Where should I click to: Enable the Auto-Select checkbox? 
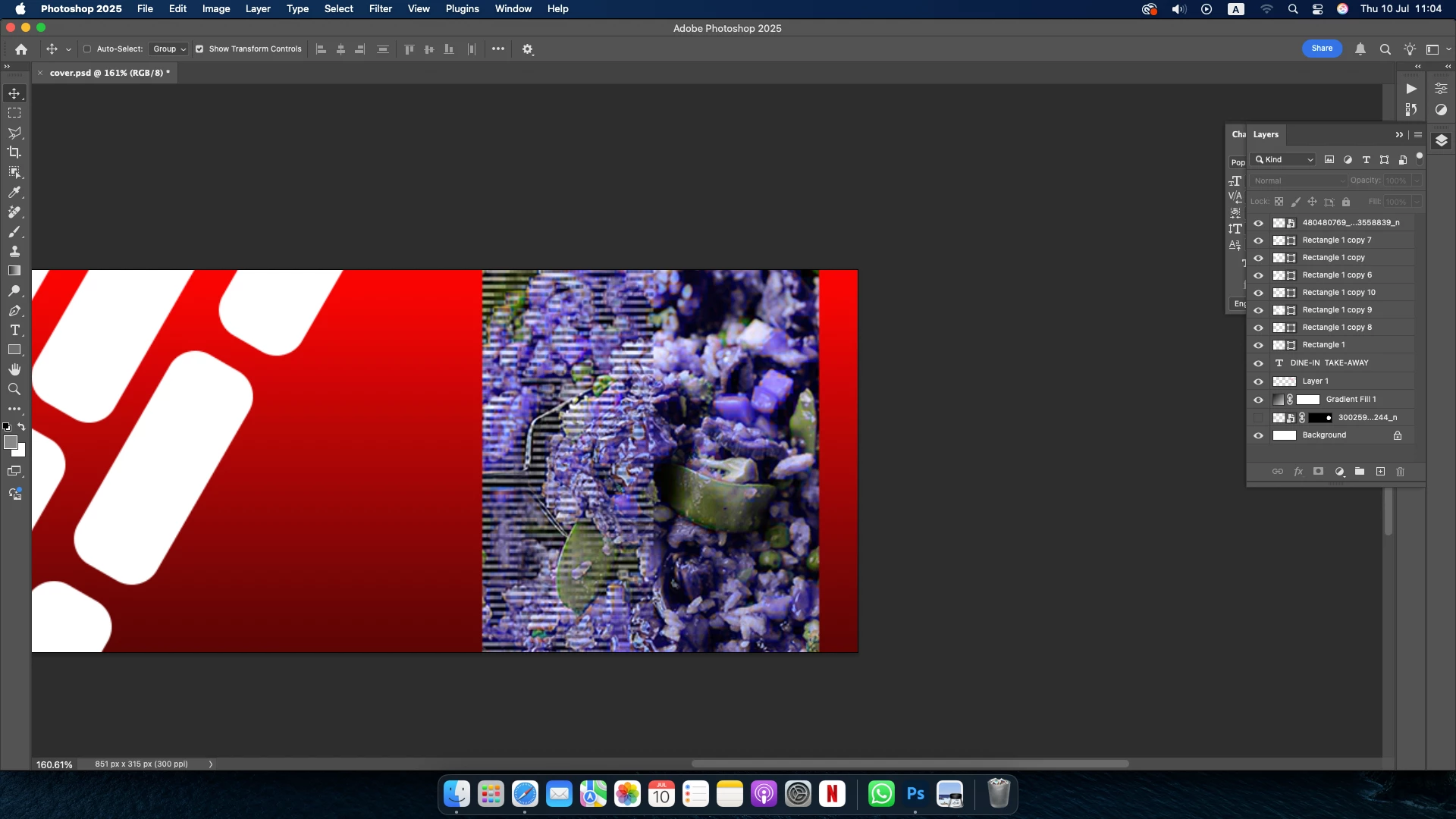pyautogui.click(x=87, y=49)
